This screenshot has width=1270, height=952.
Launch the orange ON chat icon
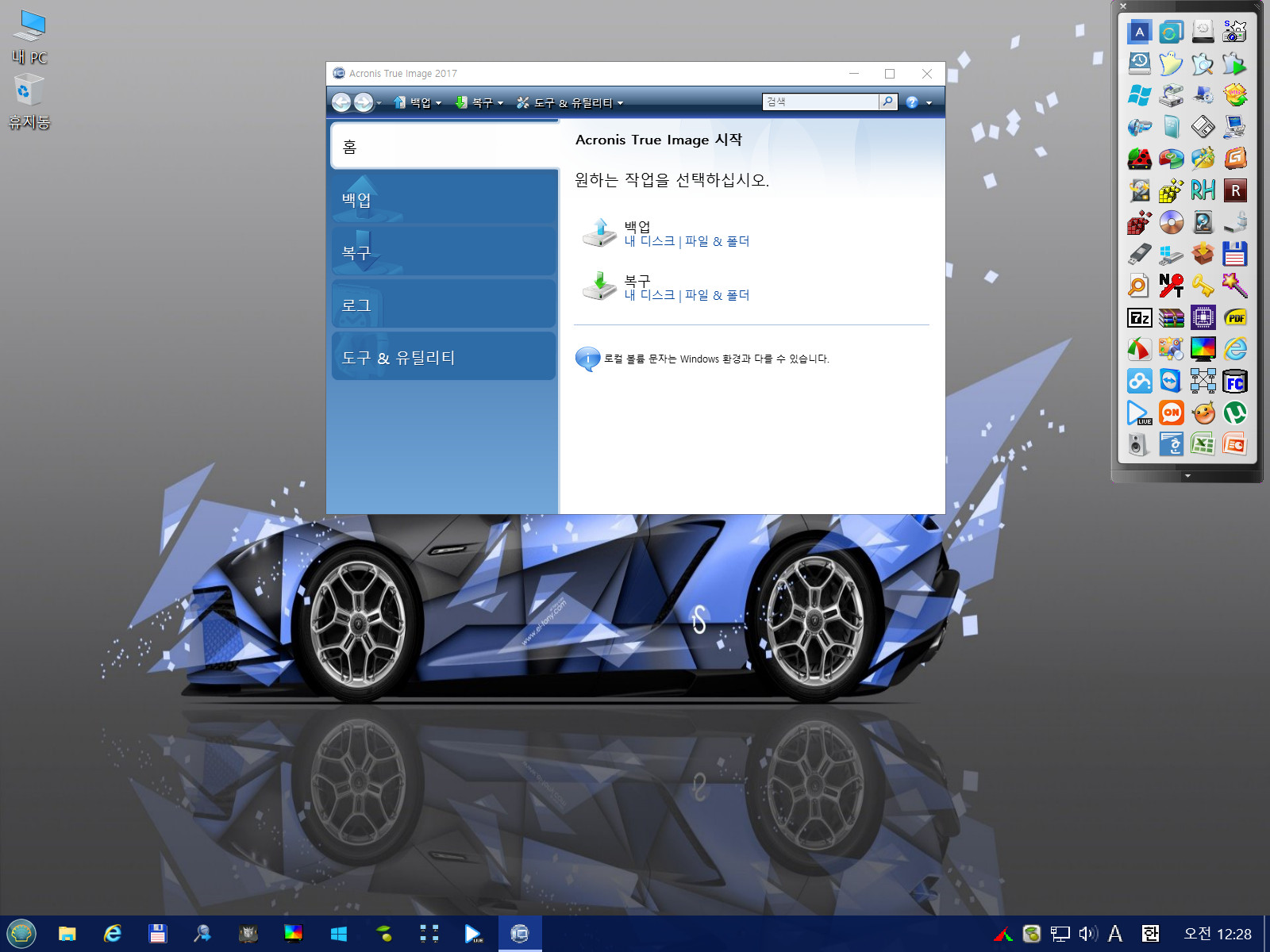pos(1171,413)
